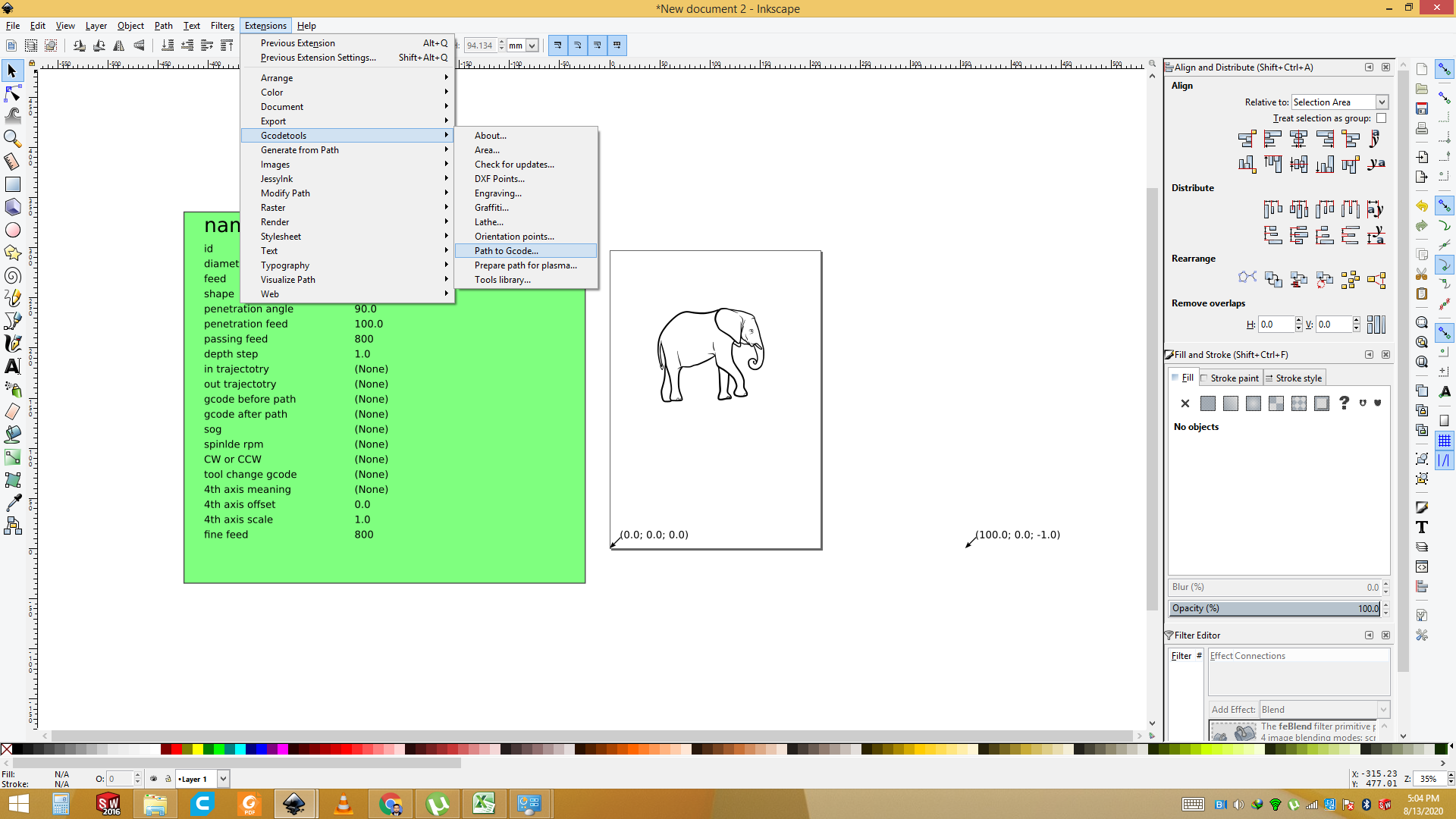1456x819 pixels.
Task: Select the Text tool in toolbox
Action: point(13,366)
